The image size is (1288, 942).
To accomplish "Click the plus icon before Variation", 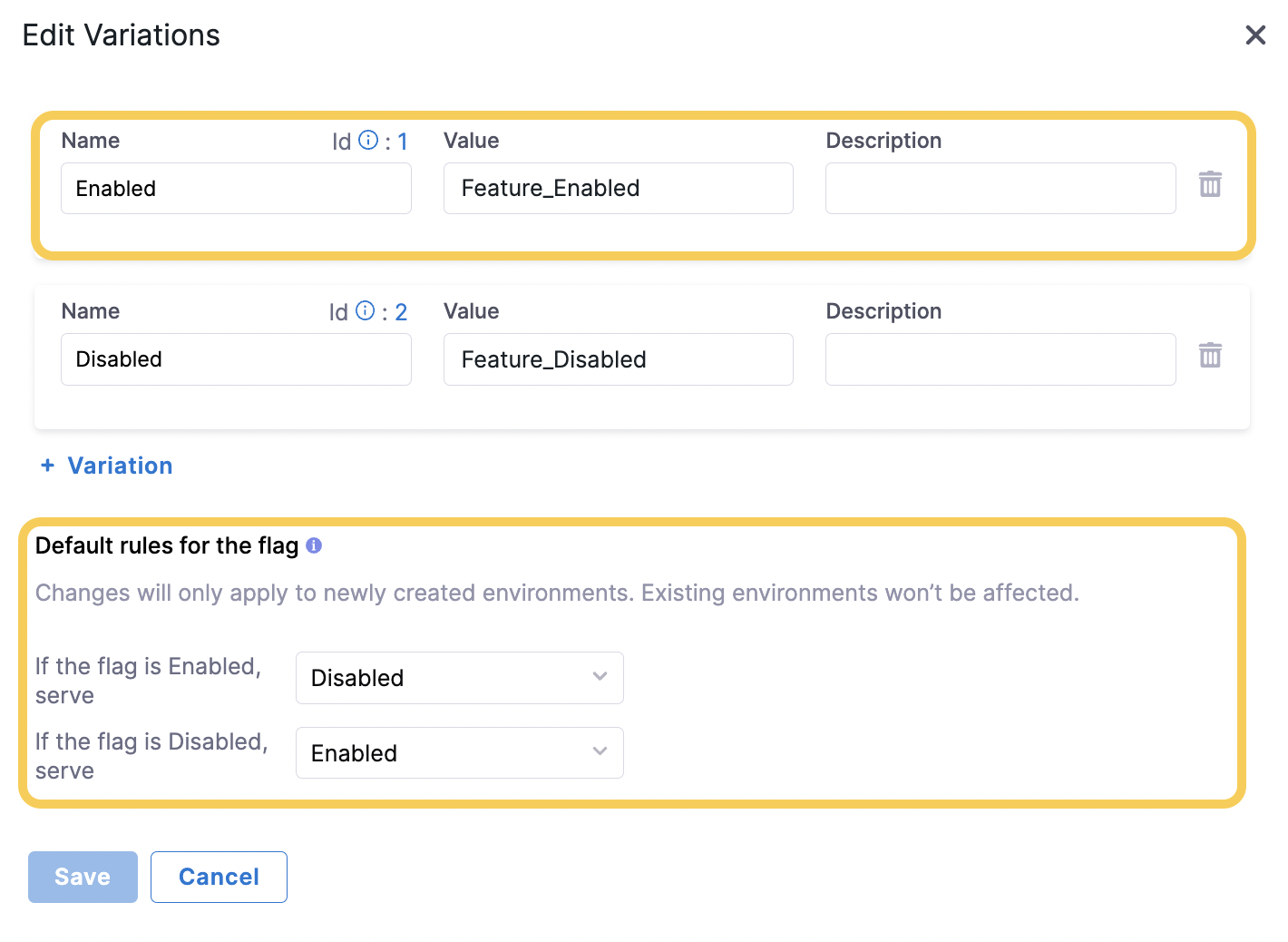I will 48,466.
